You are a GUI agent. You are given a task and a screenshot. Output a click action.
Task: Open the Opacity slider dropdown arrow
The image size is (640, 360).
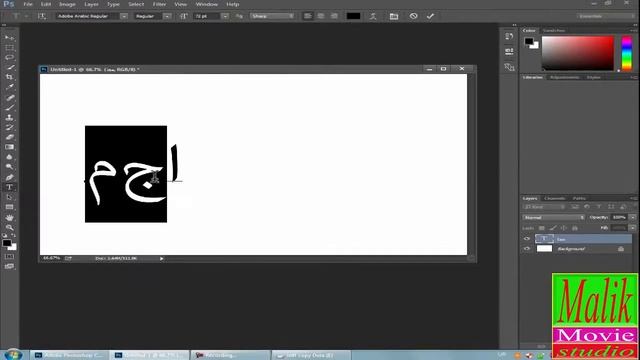coord(632,218)
